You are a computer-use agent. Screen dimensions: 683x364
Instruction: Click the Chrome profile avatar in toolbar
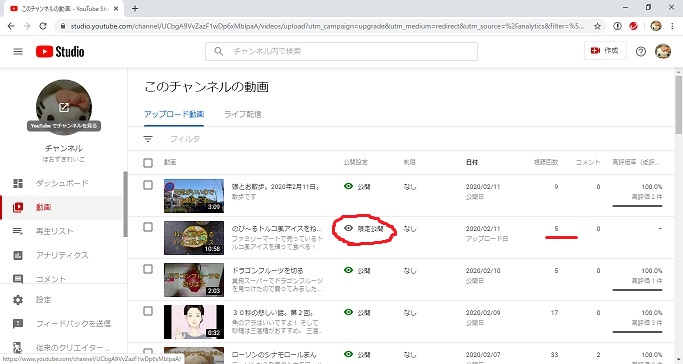[x=656, y=26]
